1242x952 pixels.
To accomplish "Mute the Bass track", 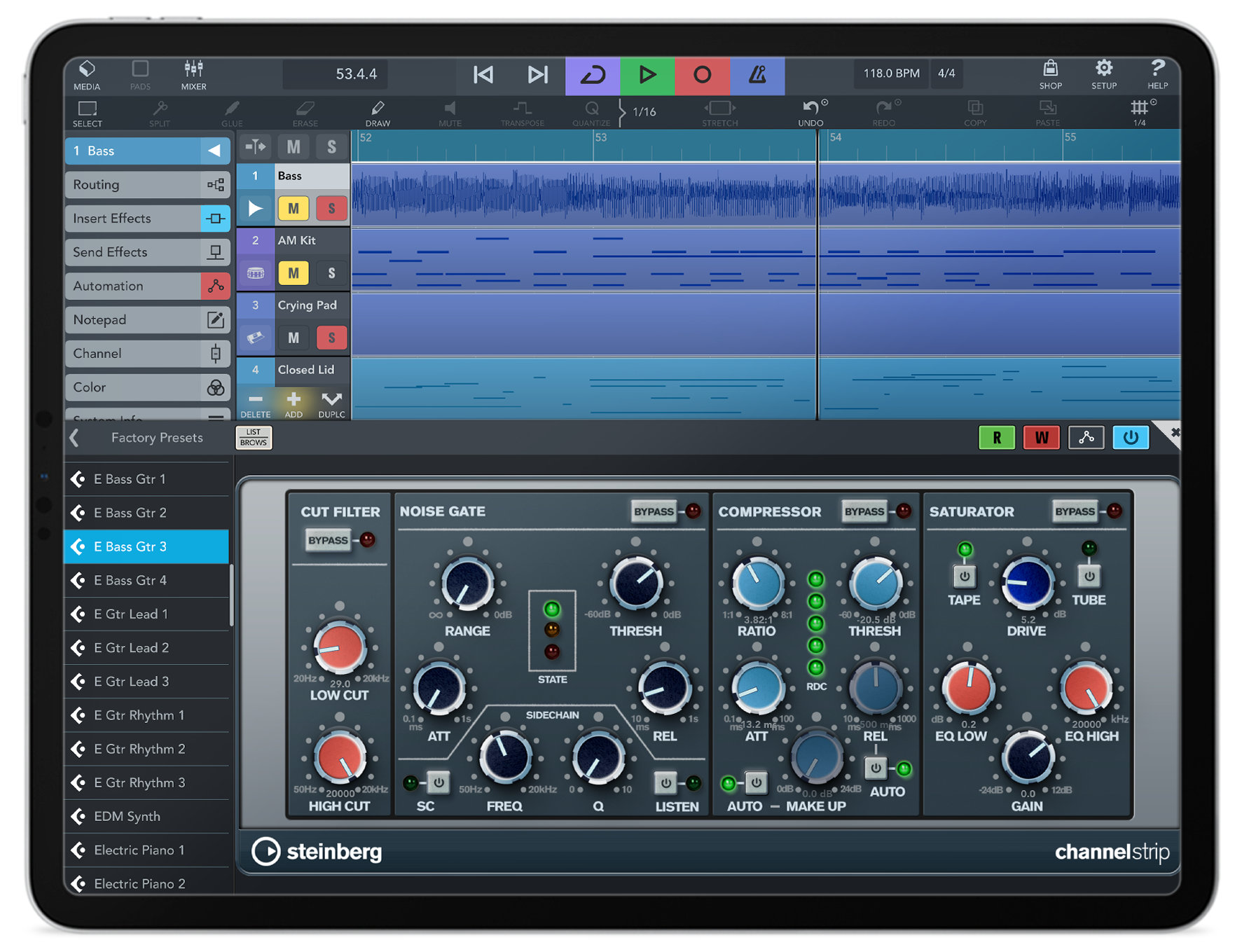I will click(293, 208).
